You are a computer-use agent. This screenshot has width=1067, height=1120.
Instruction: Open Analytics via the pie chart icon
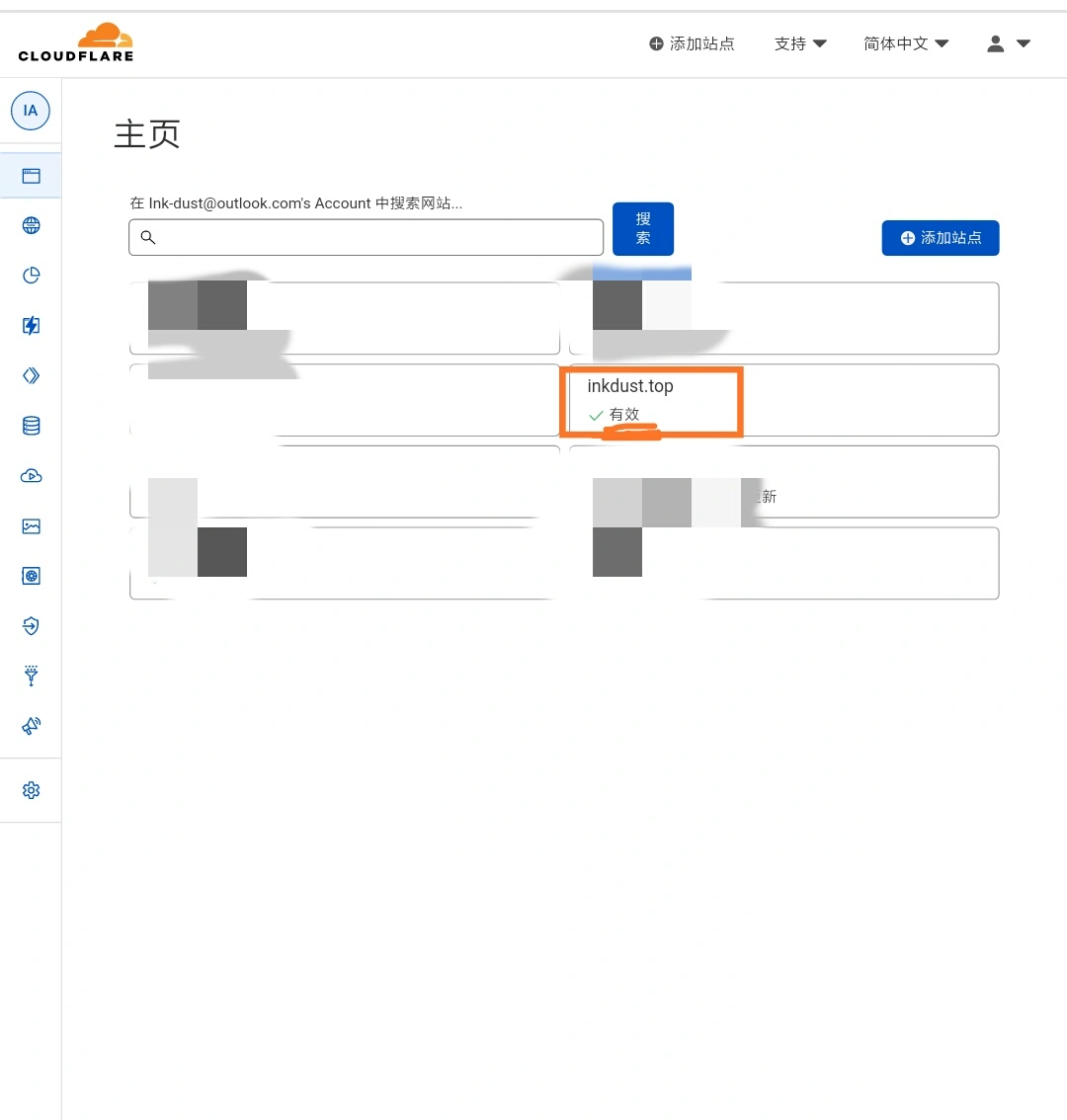point(31,276)
